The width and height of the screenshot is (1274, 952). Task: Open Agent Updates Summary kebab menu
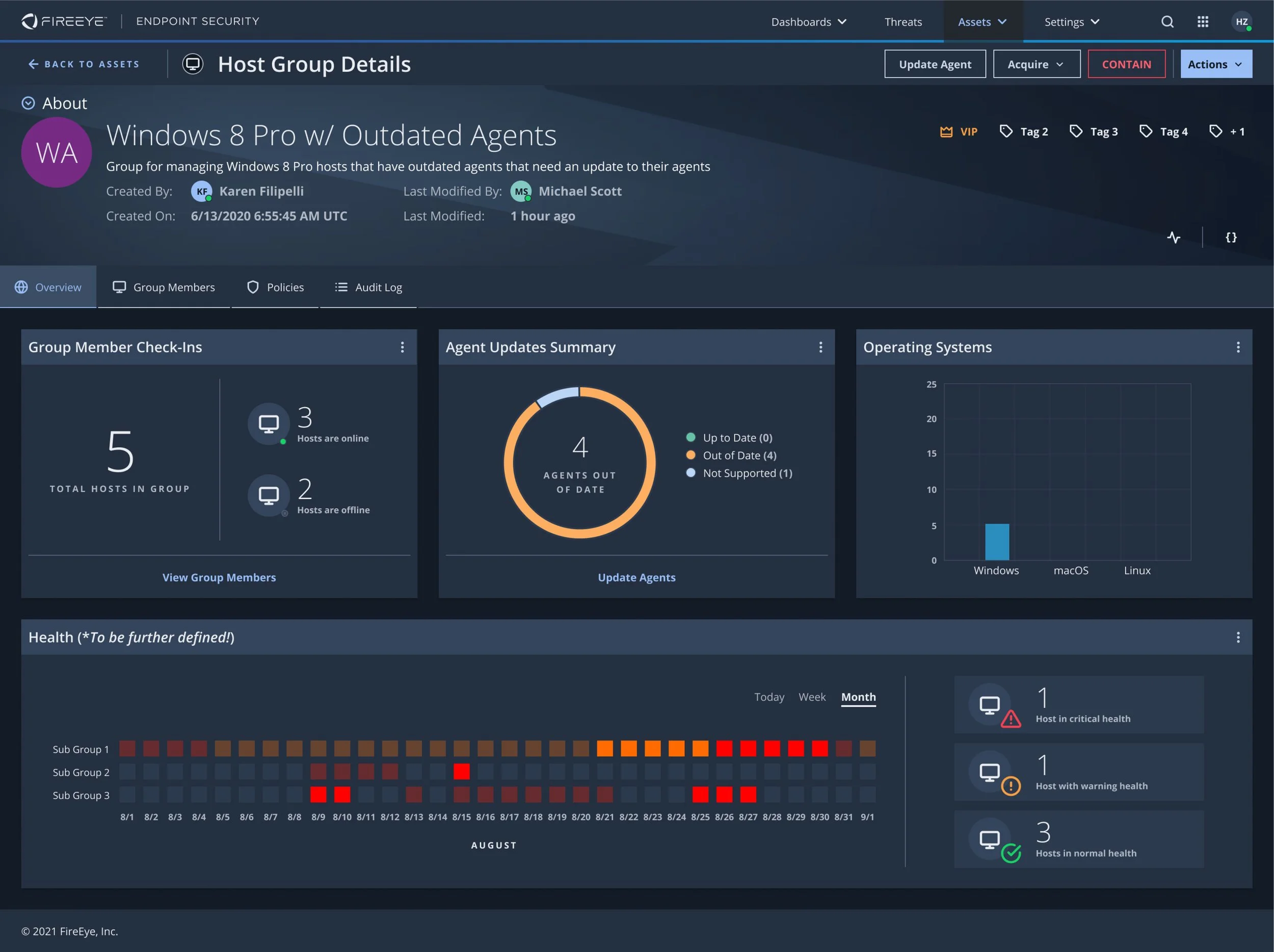tap(820, 347)
